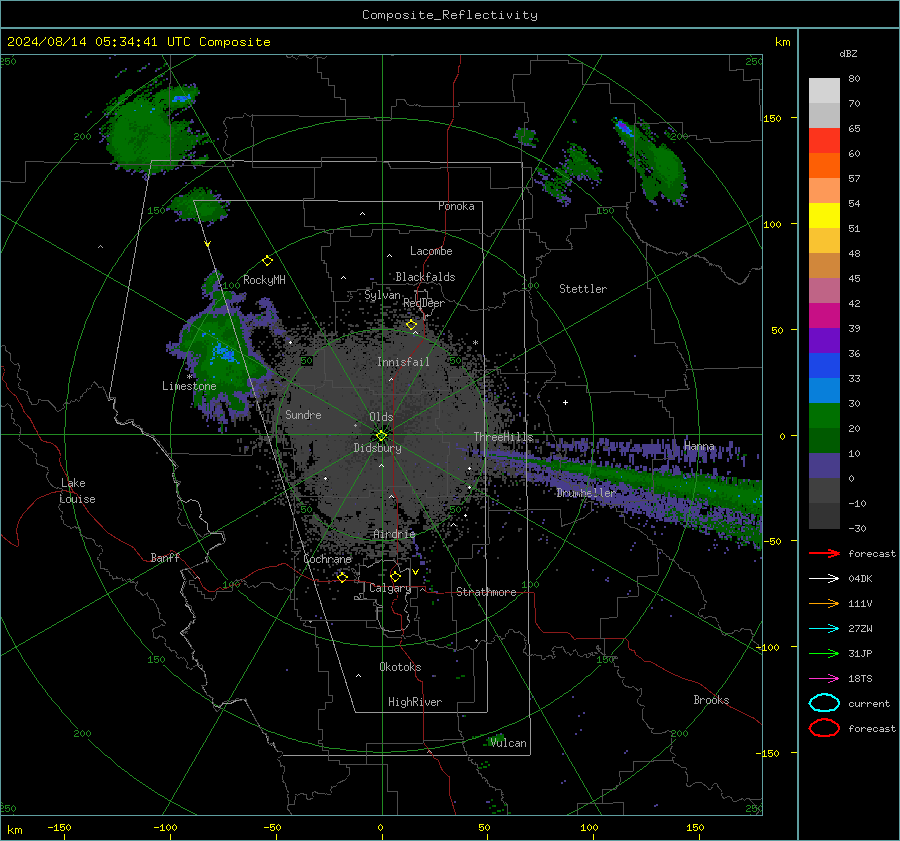Click the red forecast arrow legend icon
This screenshot has width=900, height=841.
[824, 553]
